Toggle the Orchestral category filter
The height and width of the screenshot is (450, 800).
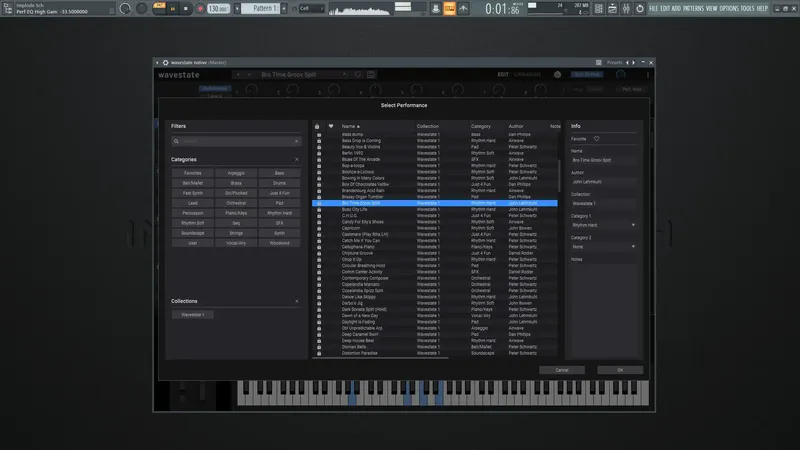236,203
